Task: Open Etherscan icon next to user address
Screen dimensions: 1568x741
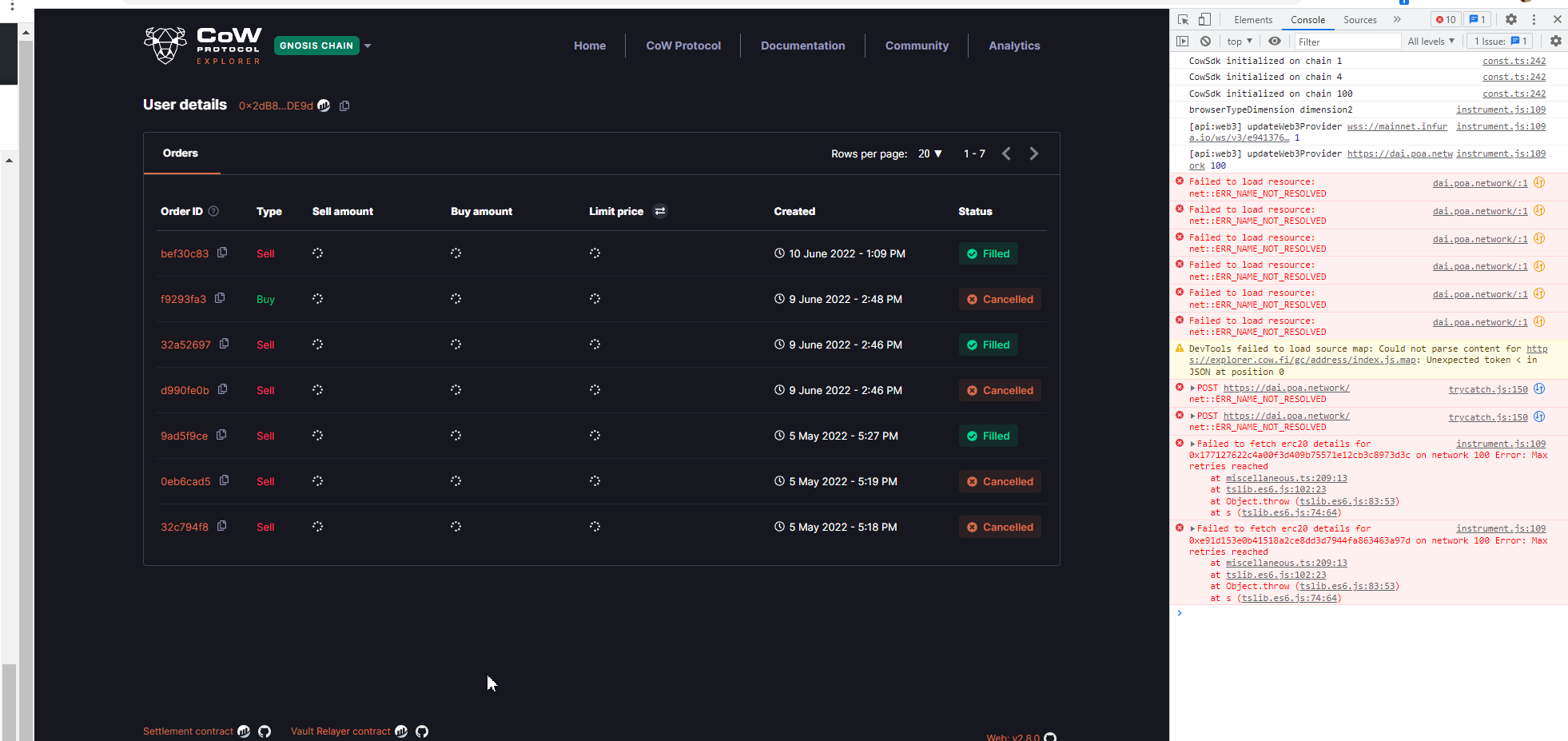Action: pos(324,106)
